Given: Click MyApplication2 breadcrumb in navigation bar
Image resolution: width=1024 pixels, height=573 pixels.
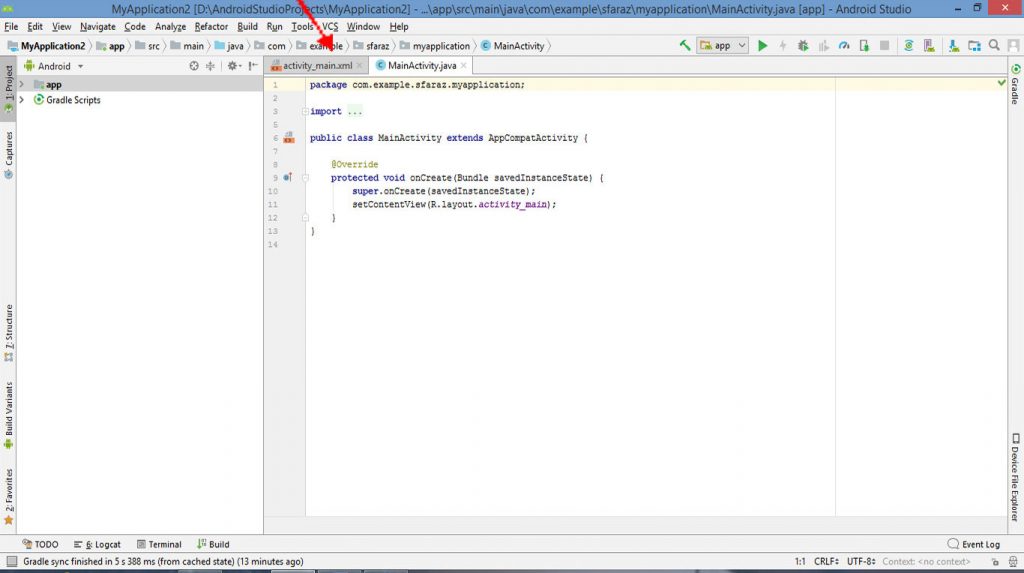Looking at the screenshot, I should point(46,46).
